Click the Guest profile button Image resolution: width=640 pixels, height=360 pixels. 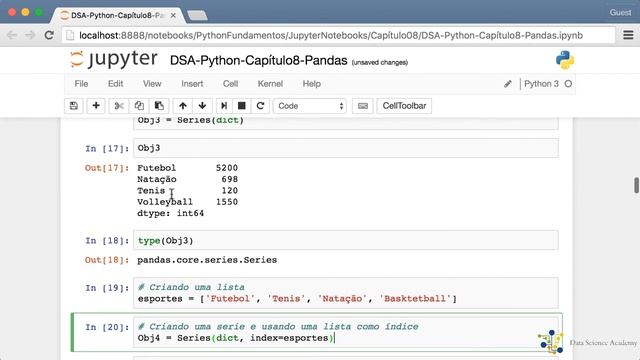coord(620,13)
